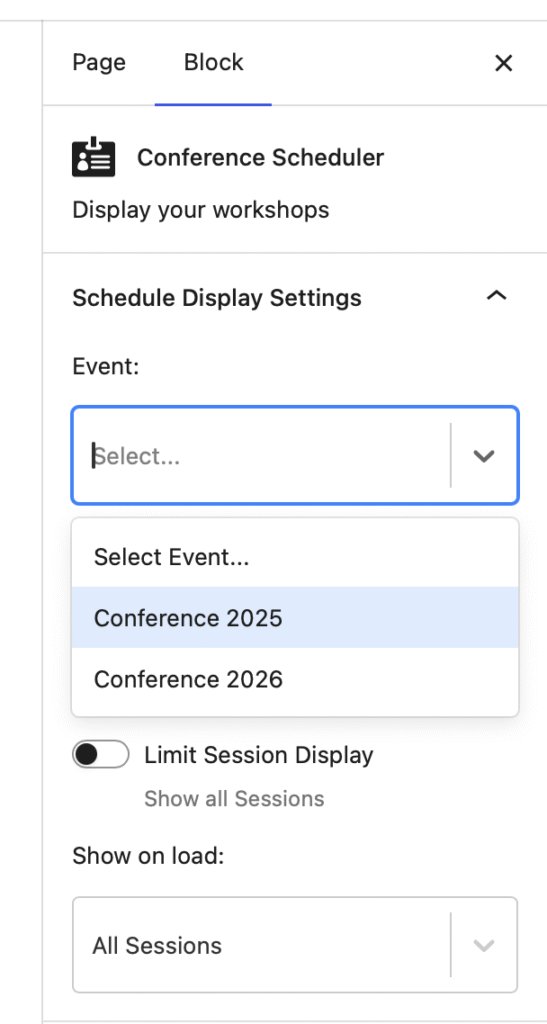Collapse Schedule Display Settings with chevron
This screenshot has width=547, height=1024.
(x=497, y=296)
